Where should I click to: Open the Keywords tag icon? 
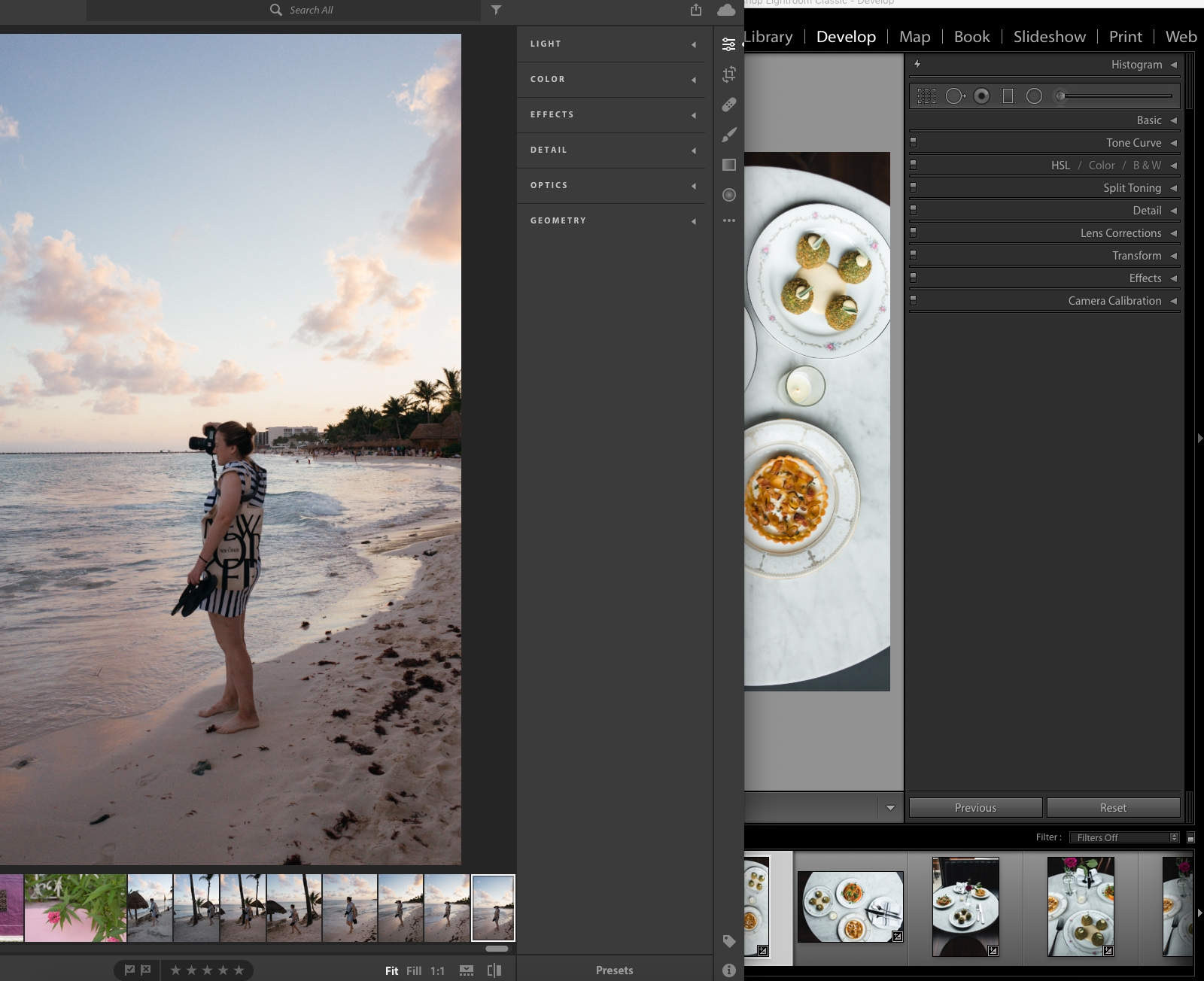pyautogui.click(x=728, y=941)
